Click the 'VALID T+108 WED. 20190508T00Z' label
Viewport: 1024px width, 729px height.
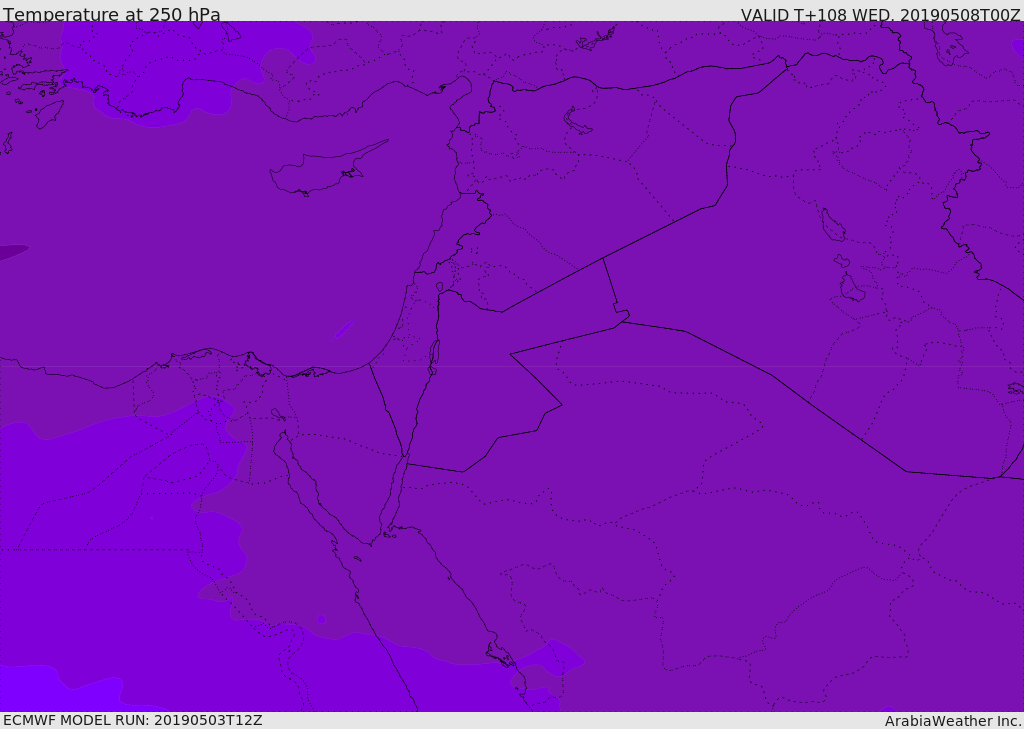[880, 14]
